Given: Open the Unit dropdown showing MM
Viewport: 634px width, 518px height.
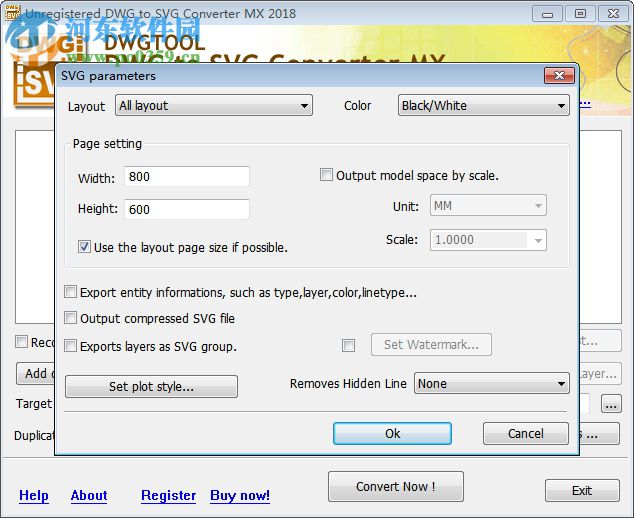Looking at the screenshot, I should [488, 205].
